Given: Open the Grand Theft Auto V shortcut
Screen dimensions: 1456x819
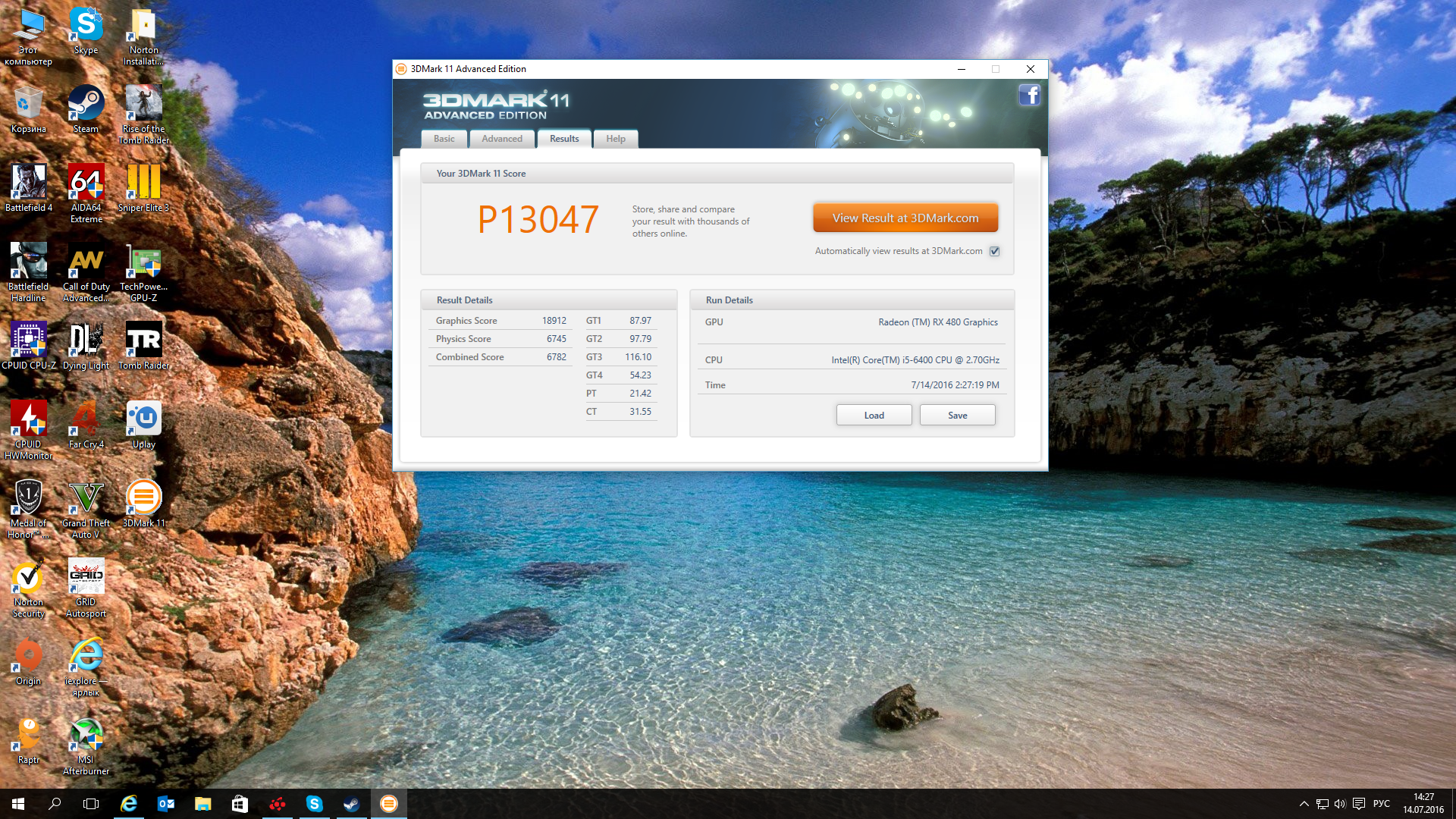Looking at the screenshot, I should (x=86, y=498).
